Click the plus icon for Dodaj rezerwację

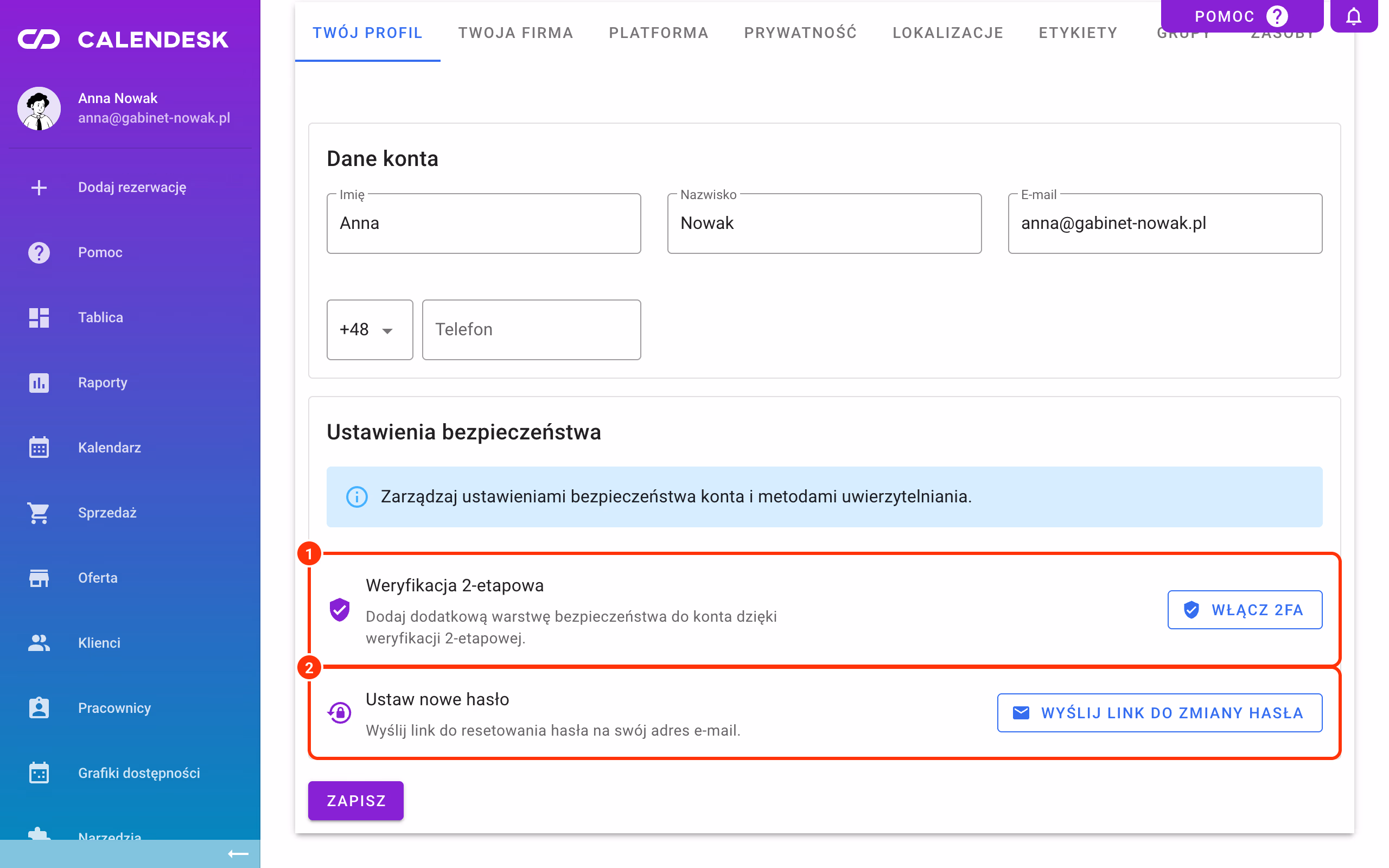(39, 187)
